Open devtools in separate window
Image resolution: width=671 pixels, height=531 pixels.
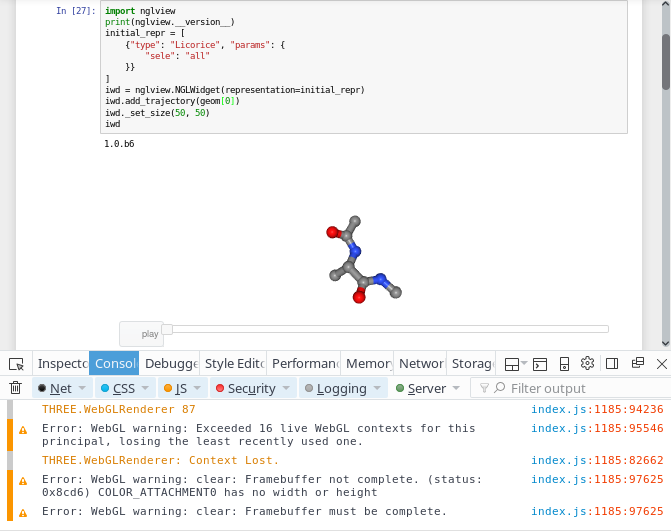click(638, 363)
